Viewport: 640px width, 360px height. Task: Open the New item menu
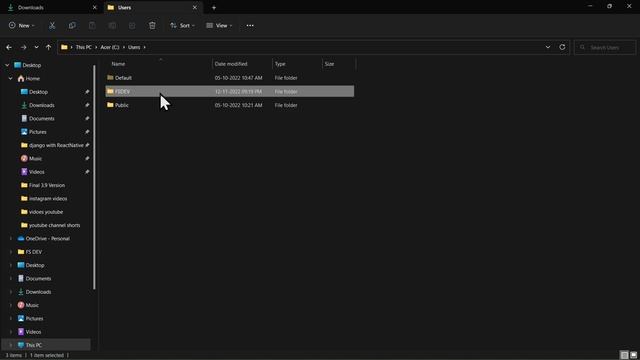point(22,25)
